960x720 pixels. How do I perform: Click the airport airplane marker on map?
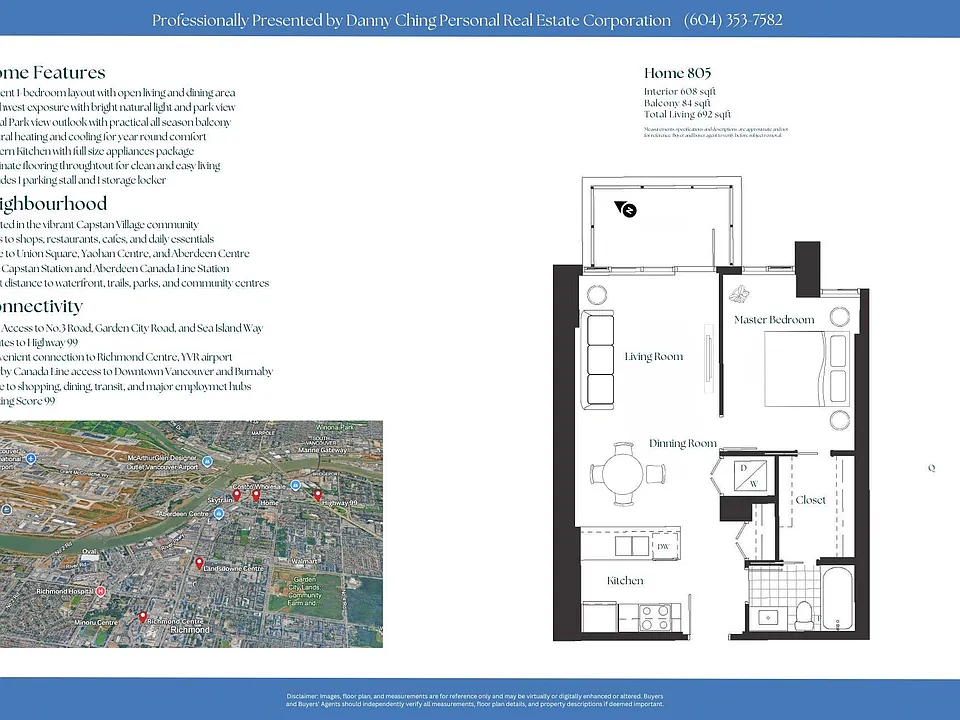point(31,458)
